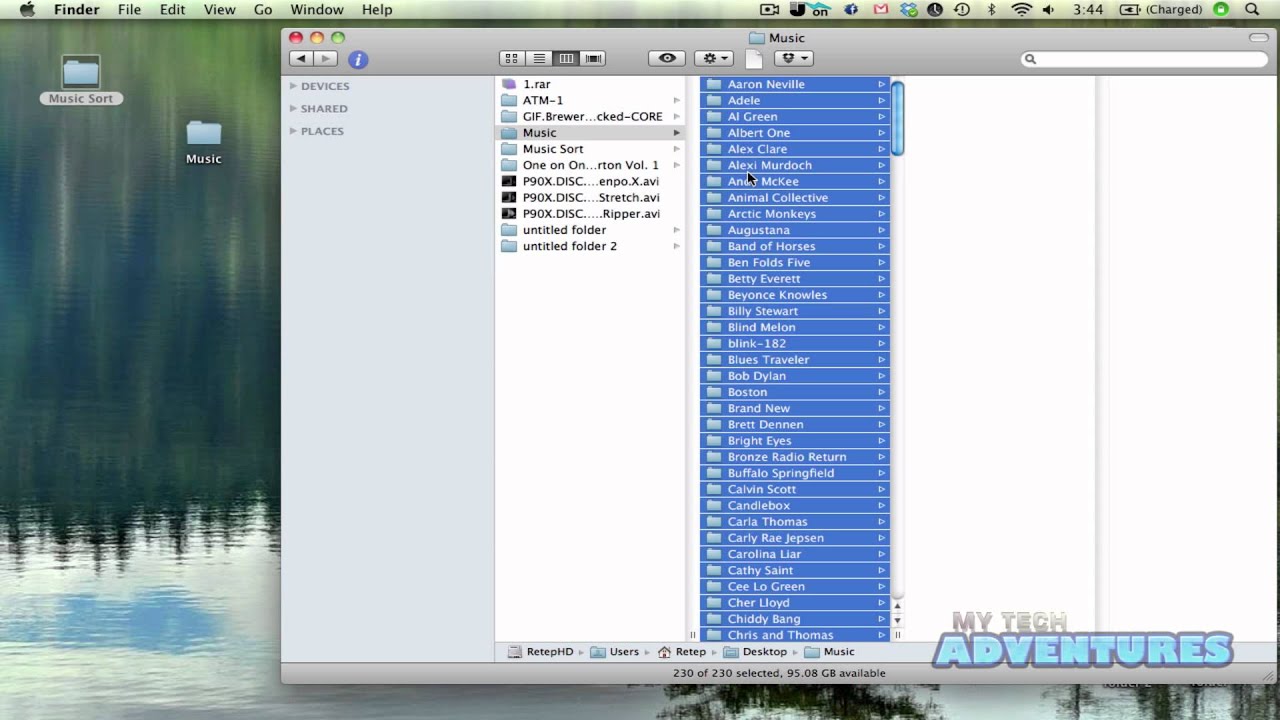1280x720 pixels.
Task: Select P90X.DISC....Stretch.avi video file
Action: point(590,197)
